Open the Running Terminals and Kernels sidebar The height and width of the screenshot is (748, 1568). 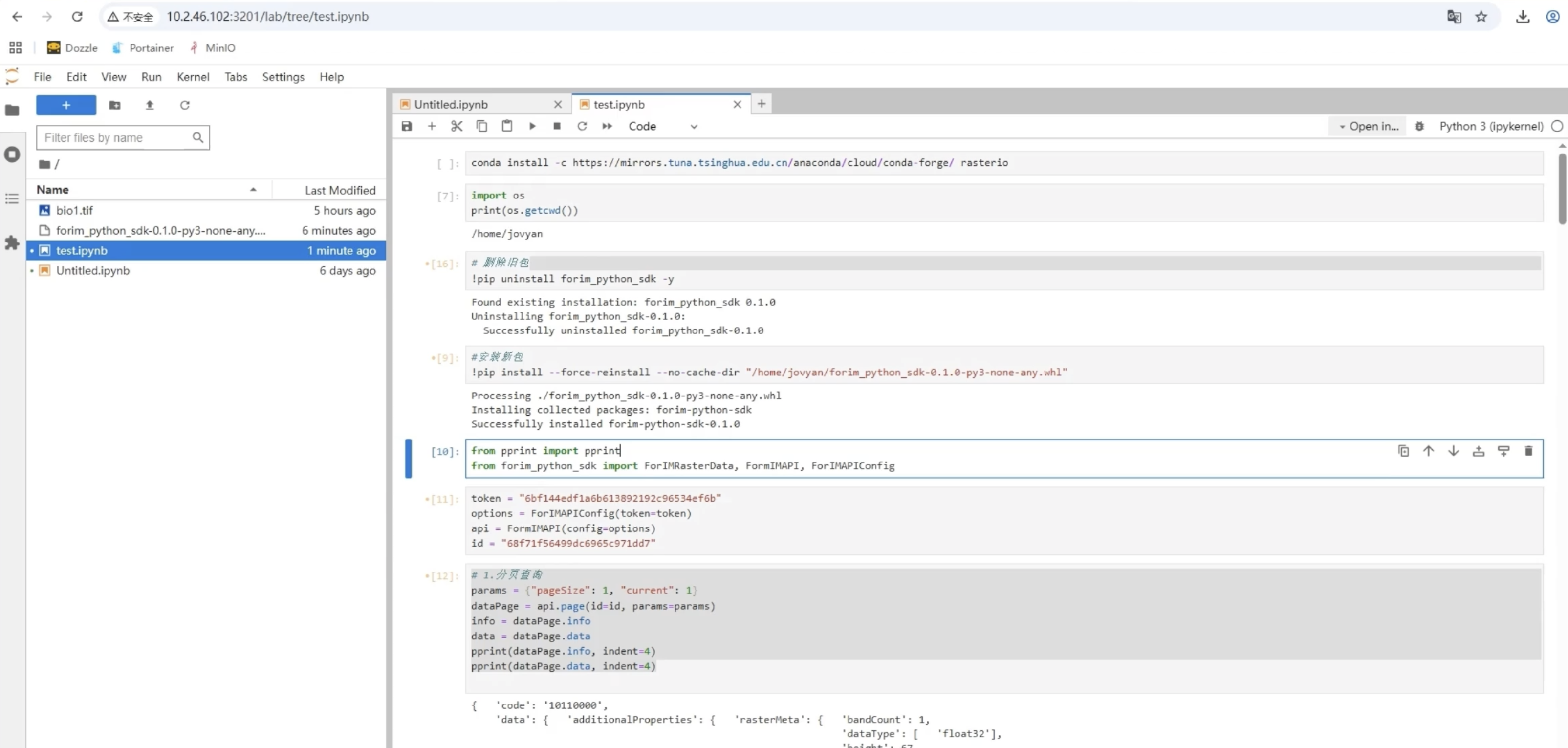click(12, 154)
